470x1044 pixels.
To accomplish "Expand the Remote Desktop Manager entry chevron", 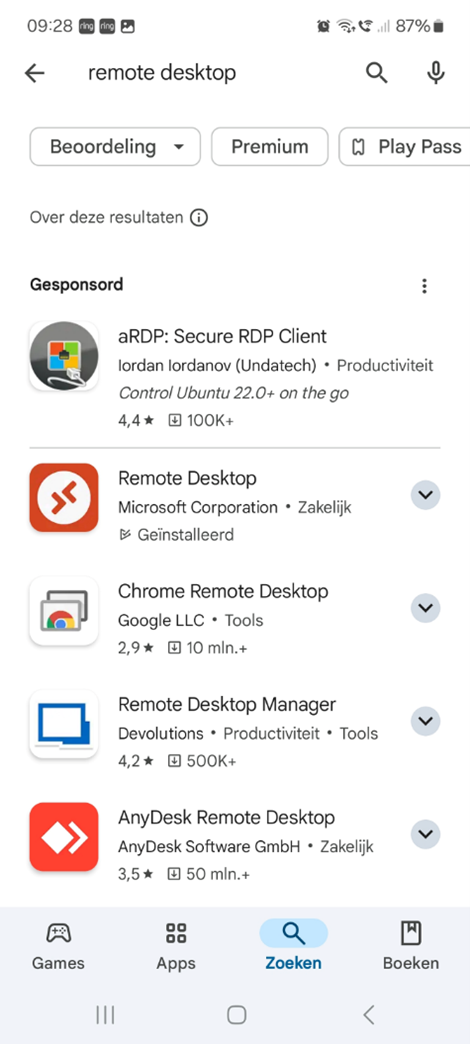I will tap(425, 721).
